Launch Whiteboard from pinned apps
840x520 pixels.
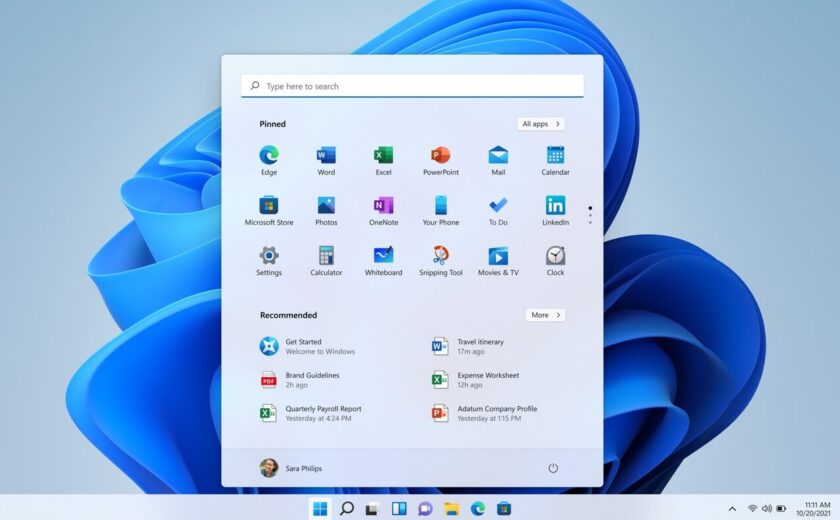click(384, 261)
